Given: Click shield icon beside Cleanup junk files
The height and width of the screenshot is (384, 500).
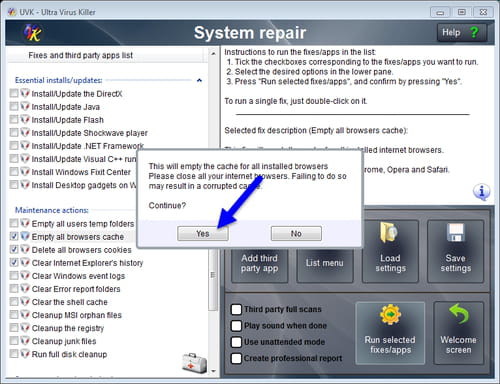Looking at the screenshot, I should pyautogui.click(x=25, y=341).
